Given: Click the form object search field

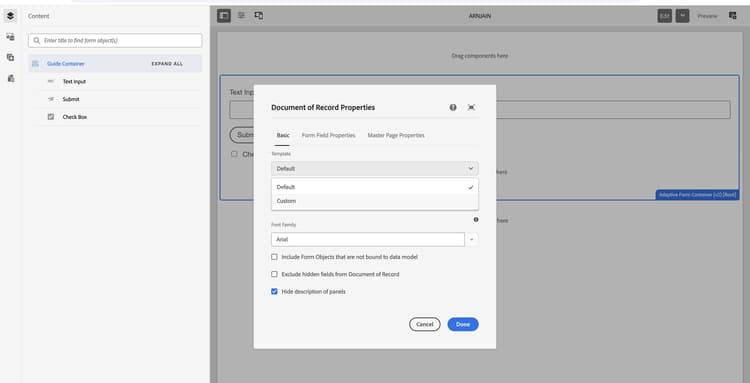Looking at the screenshot, I should pyautogui.click(x=115, y=41).
